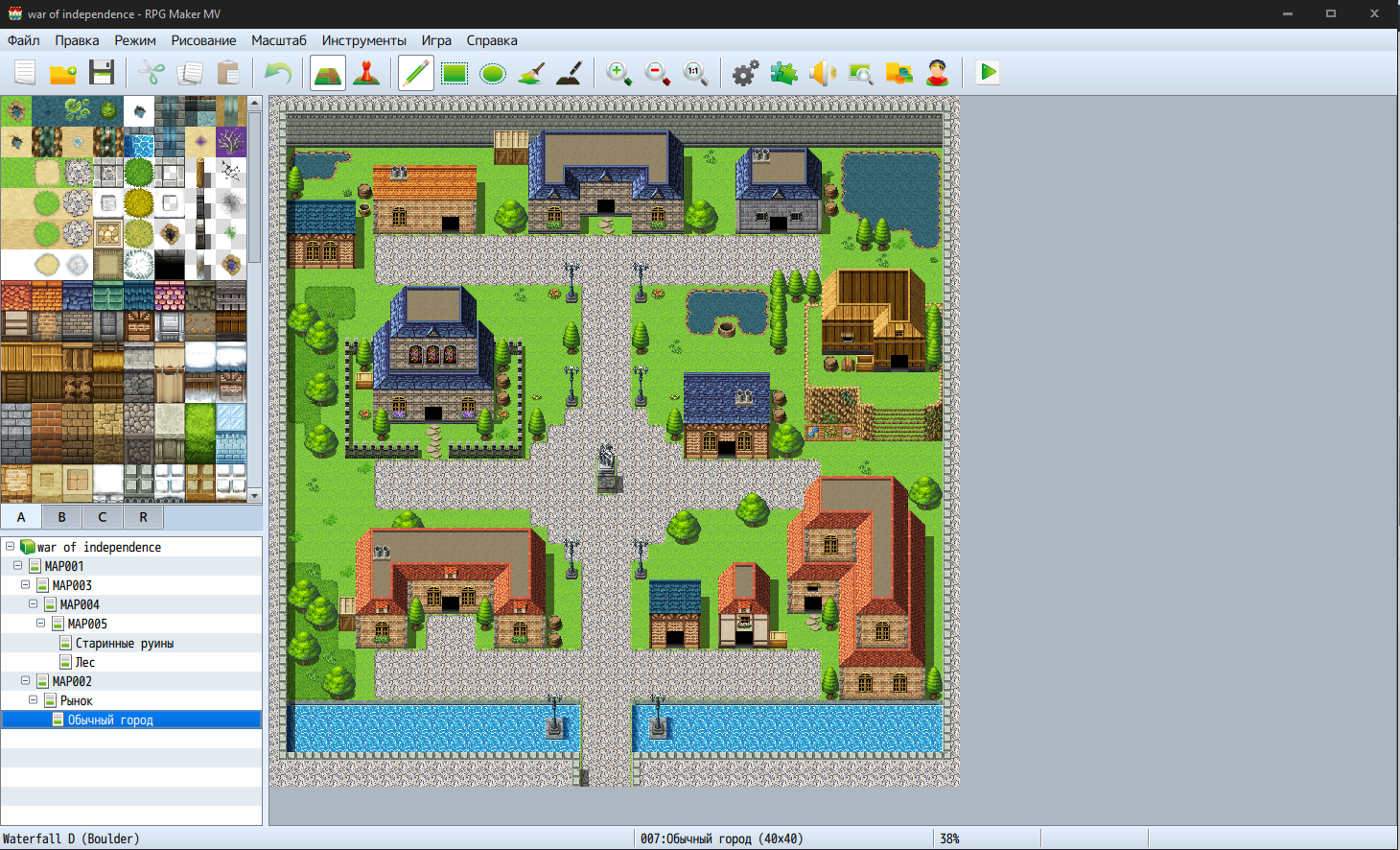Collapse the MAP005 tree node
Screen dimensions: 1400x850
40,623
